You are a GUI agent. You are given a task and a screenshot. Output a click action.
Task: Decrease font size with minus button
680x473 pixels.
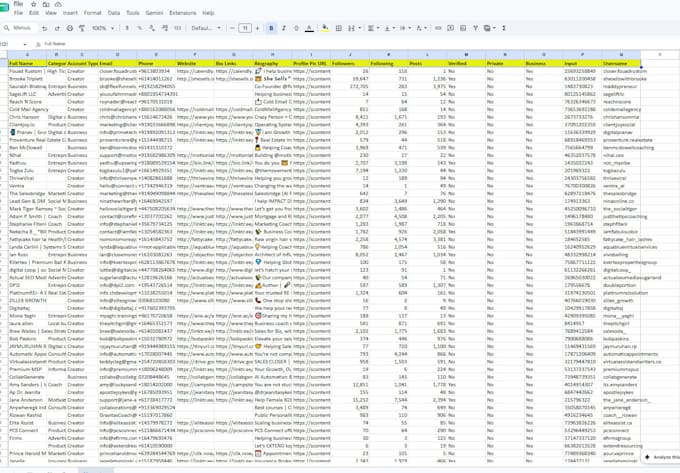coord(232,28)
